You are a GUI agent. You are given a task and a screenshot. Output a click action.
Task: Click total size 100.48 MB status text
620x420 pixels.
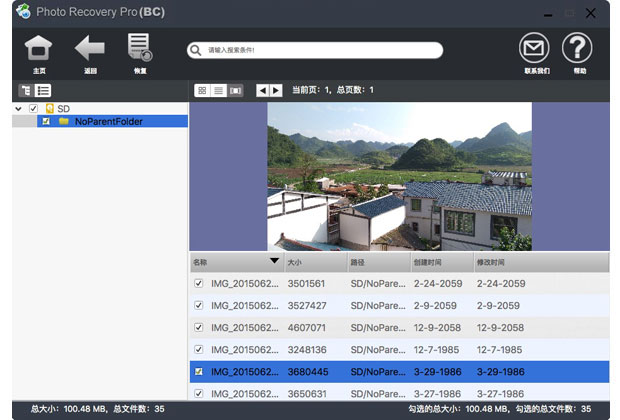click(x=69, y=409)
